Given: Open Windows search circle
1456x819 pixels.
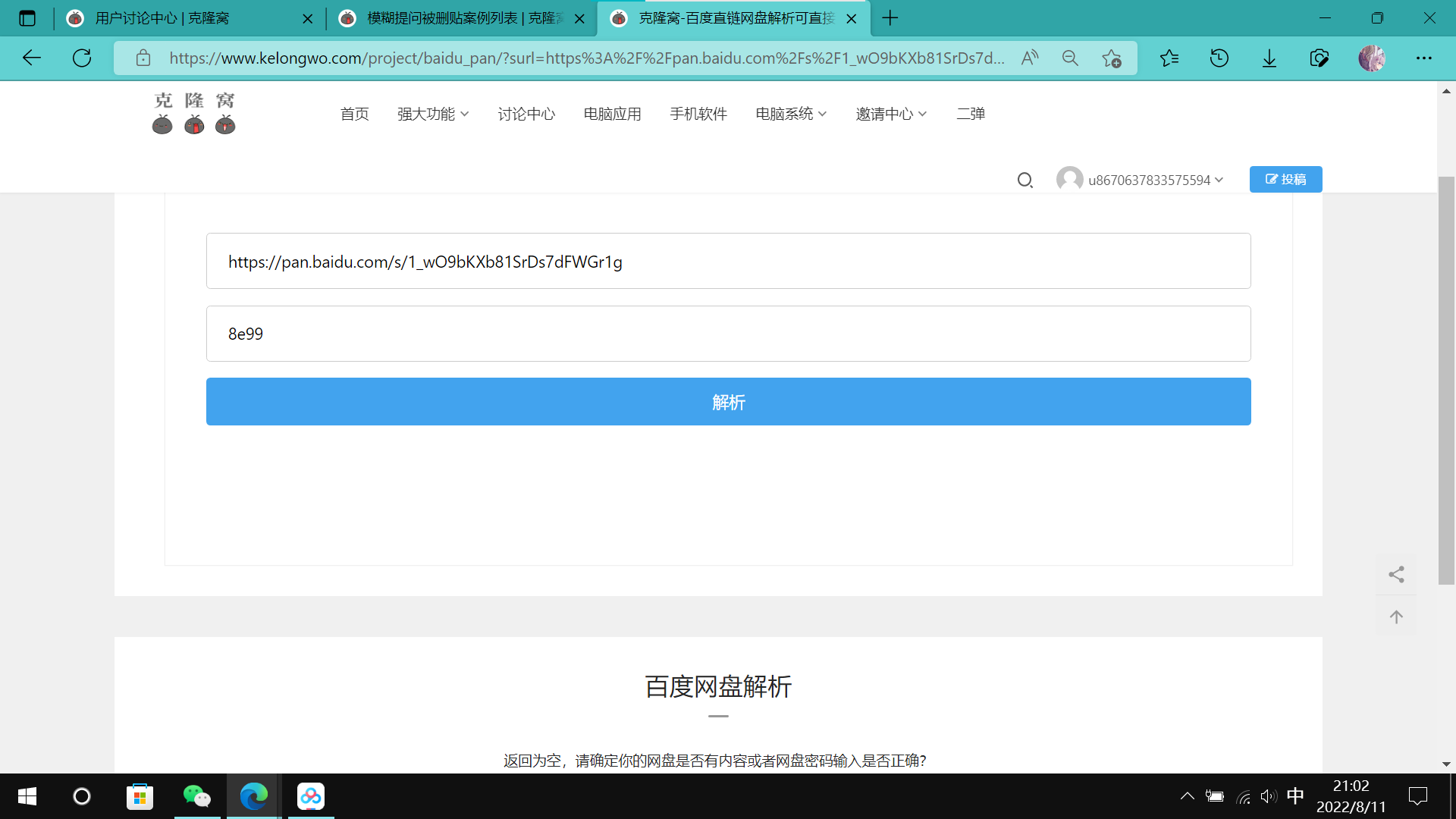Looking at the screenshot, I should [82, 796].
